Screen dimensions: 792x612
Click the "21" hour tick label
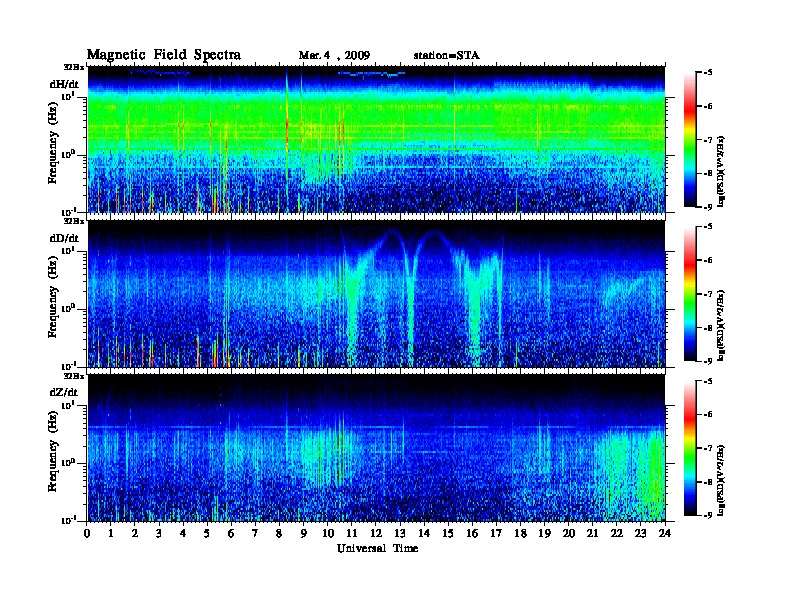coord(593,533)
